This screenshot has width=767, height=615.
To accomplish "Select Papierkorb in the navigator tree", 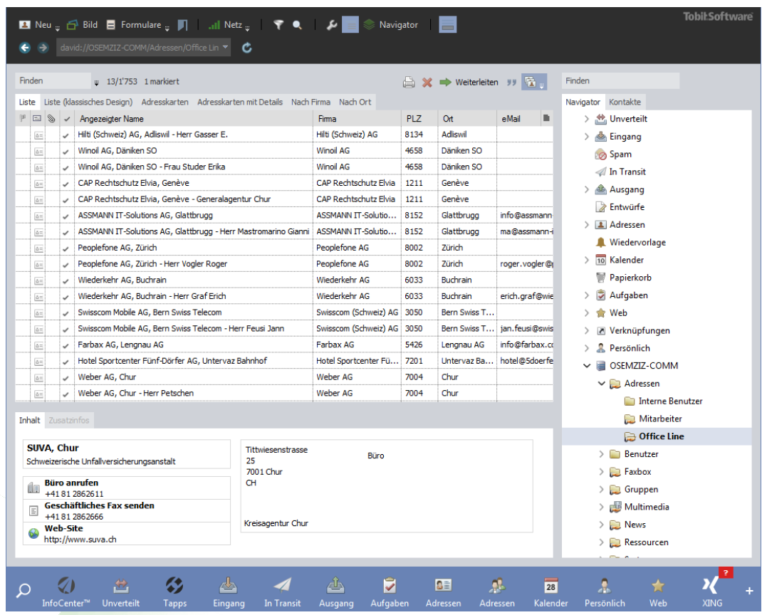I will click(x=624, y=277).
